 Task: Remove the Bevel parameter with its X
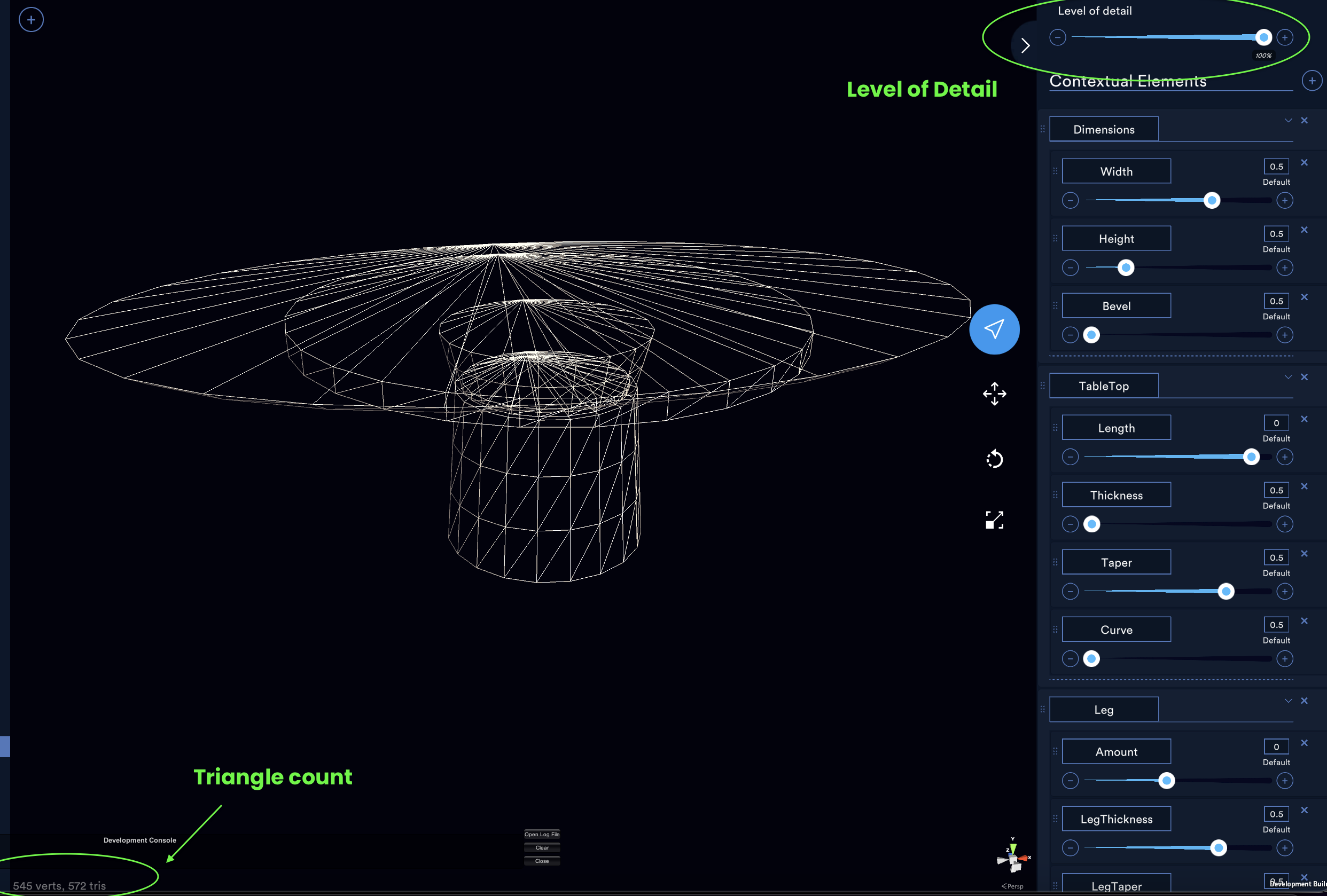tap(1305, 297)
